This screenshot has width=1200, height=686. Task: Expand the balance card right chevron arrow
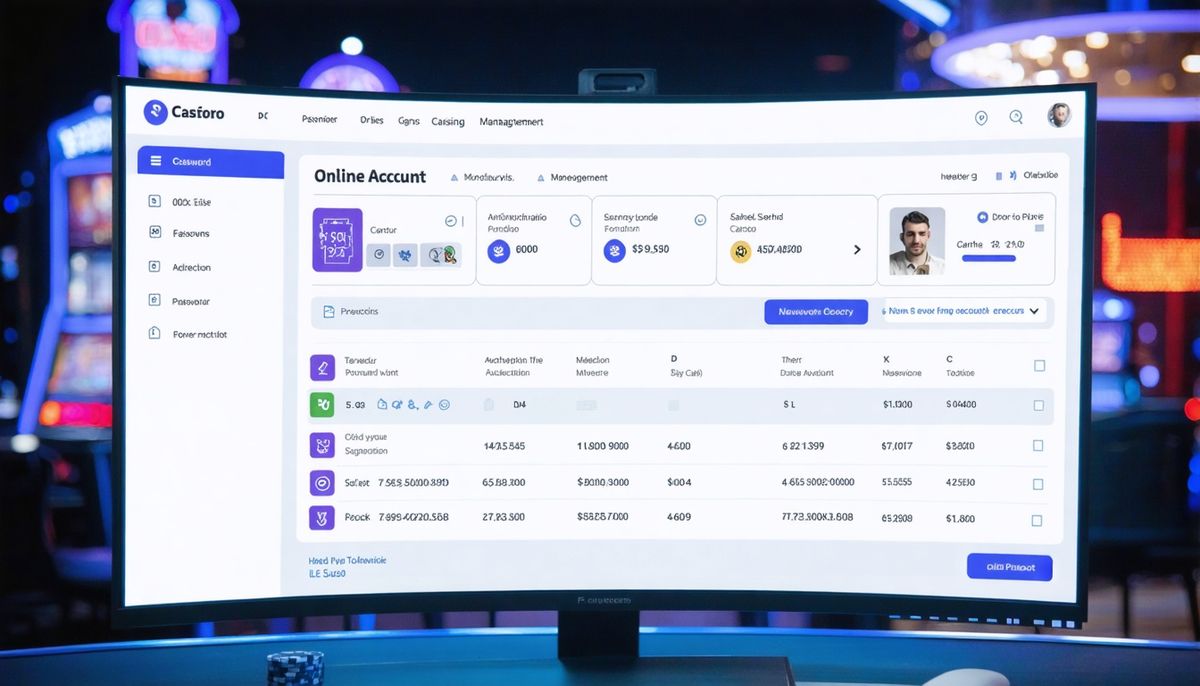coord(857,250)
